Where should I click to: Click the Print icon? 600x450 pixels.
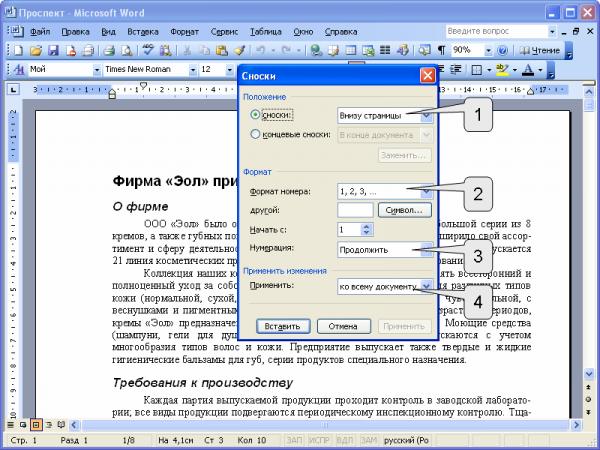(x=109, y=51)
